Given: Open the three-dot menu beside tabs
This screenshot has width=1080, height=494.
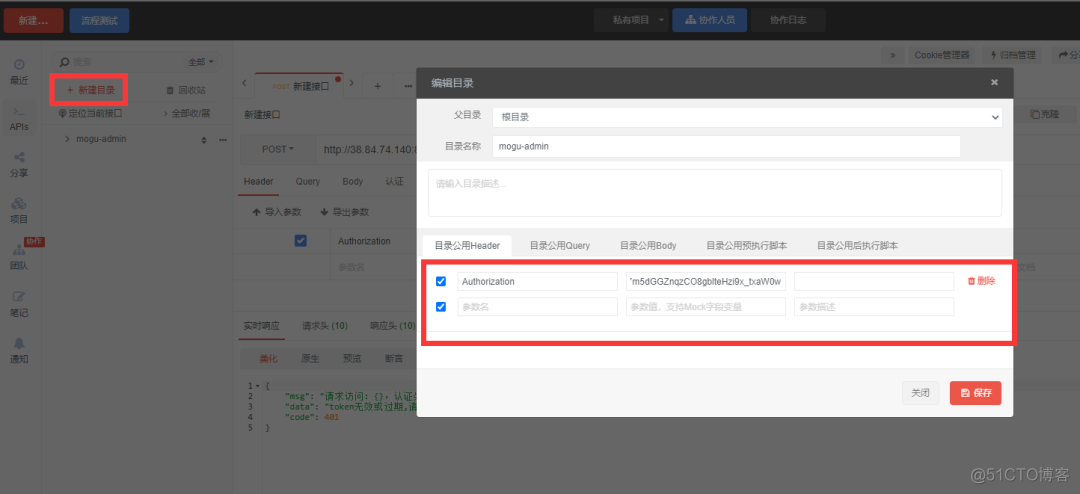Looking at the screenshot, I should click(408, 86).
